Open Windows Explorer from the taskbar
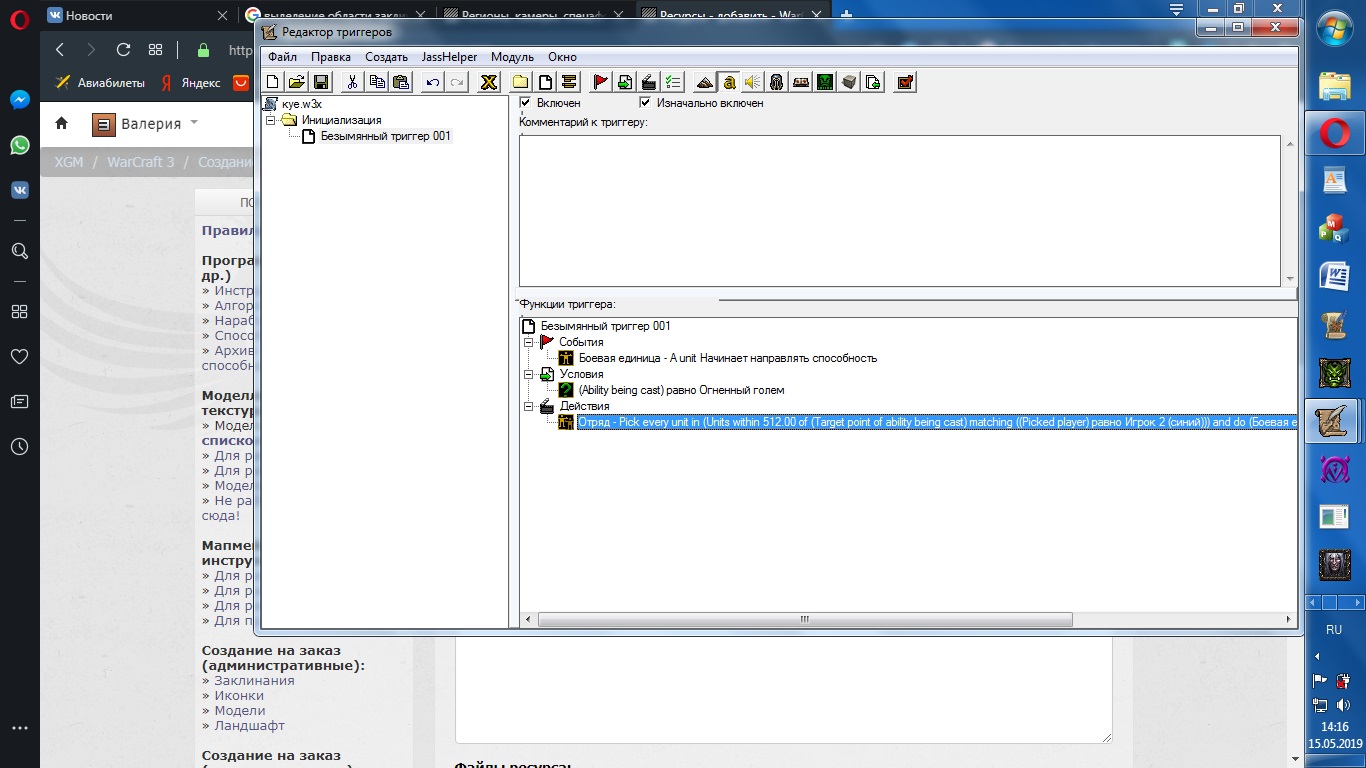Viewport: 1366px width, 768px height. 1334,85
